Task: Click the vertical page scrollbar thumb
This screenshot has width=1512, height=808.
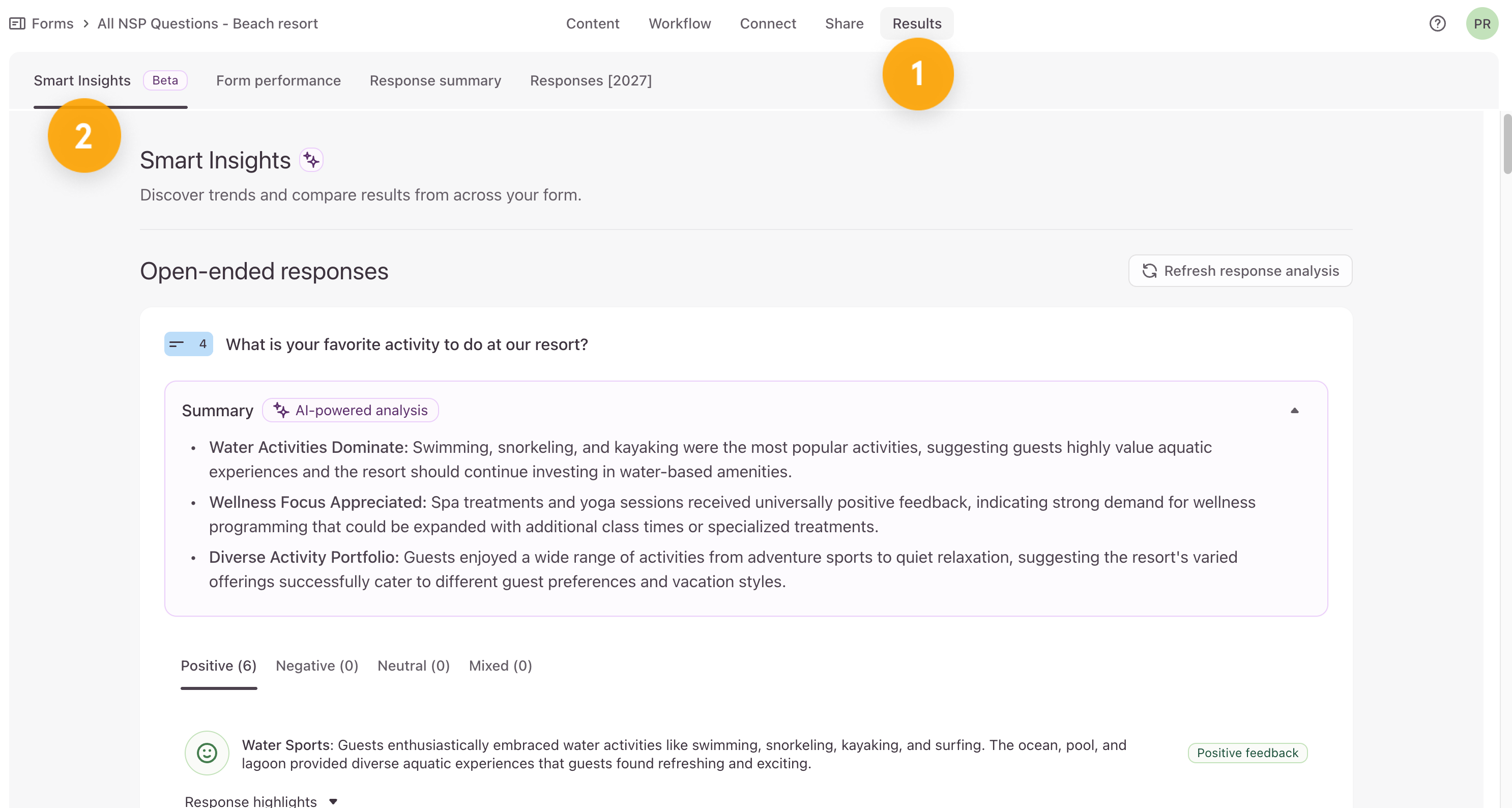Action: click(x=1507, y=144)
